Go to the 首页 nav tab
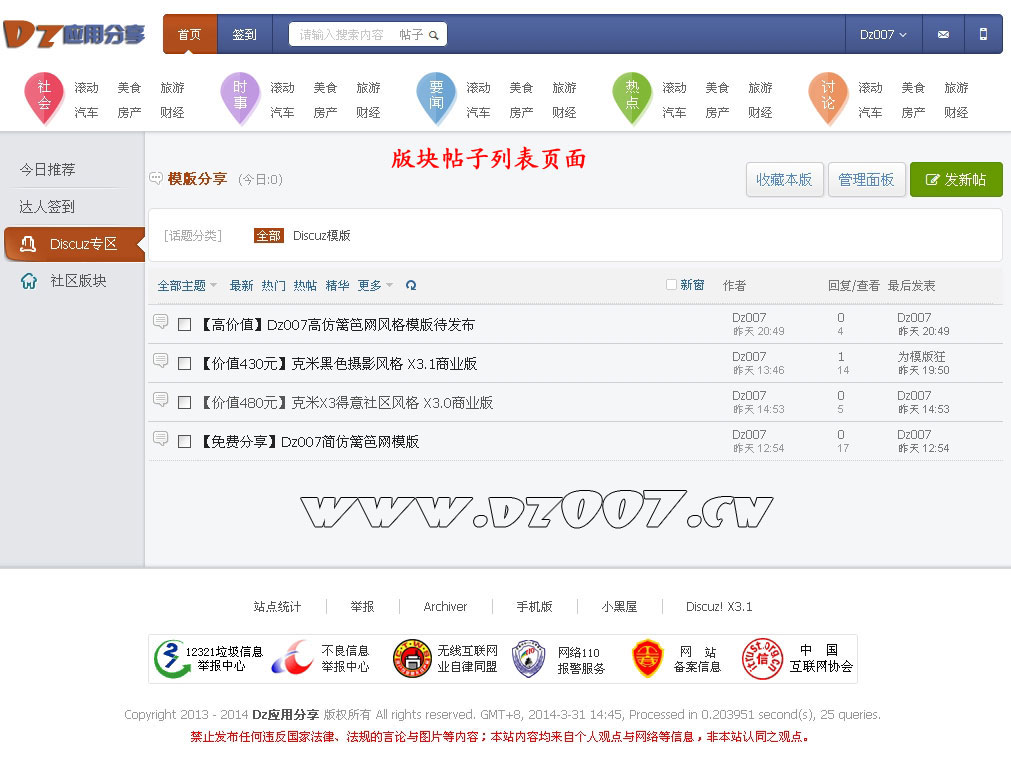 [190, 34]
